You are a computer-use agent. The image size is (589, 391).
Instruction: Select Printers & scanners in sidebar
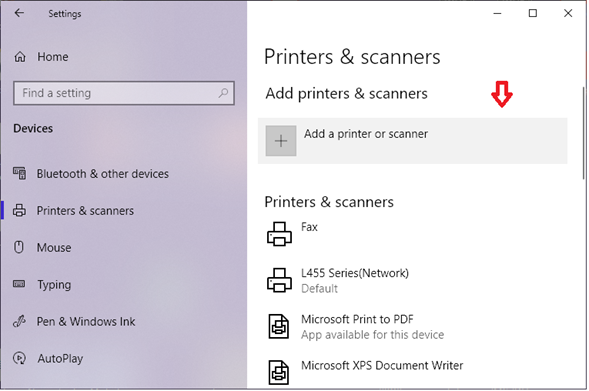coord(85,211)
